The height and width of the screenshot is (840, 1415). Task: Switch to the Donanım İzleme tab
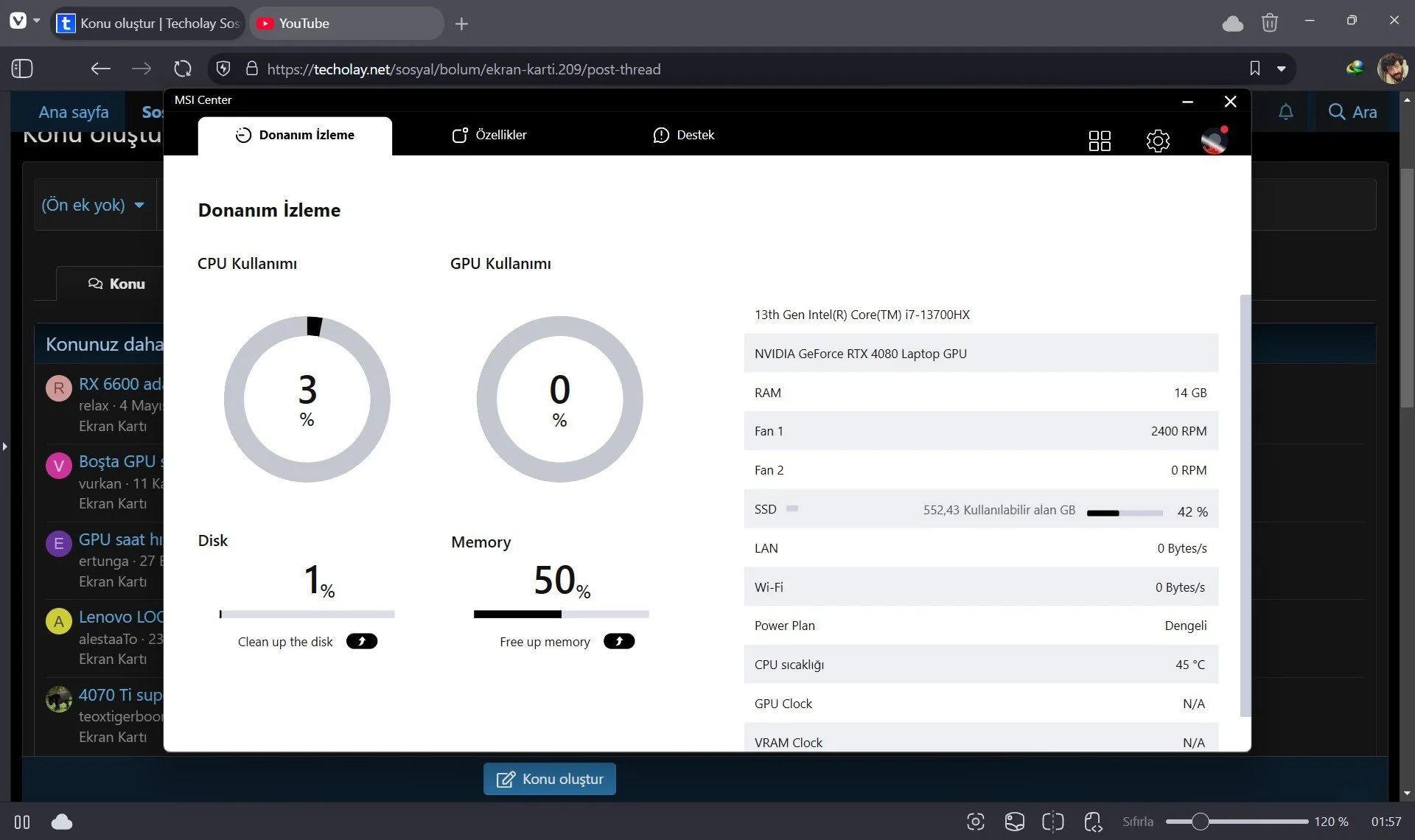tap(295, 136)
